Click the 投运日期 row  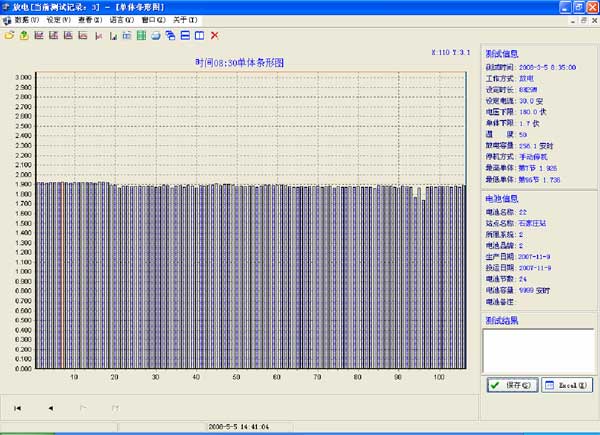pos(518,268)
